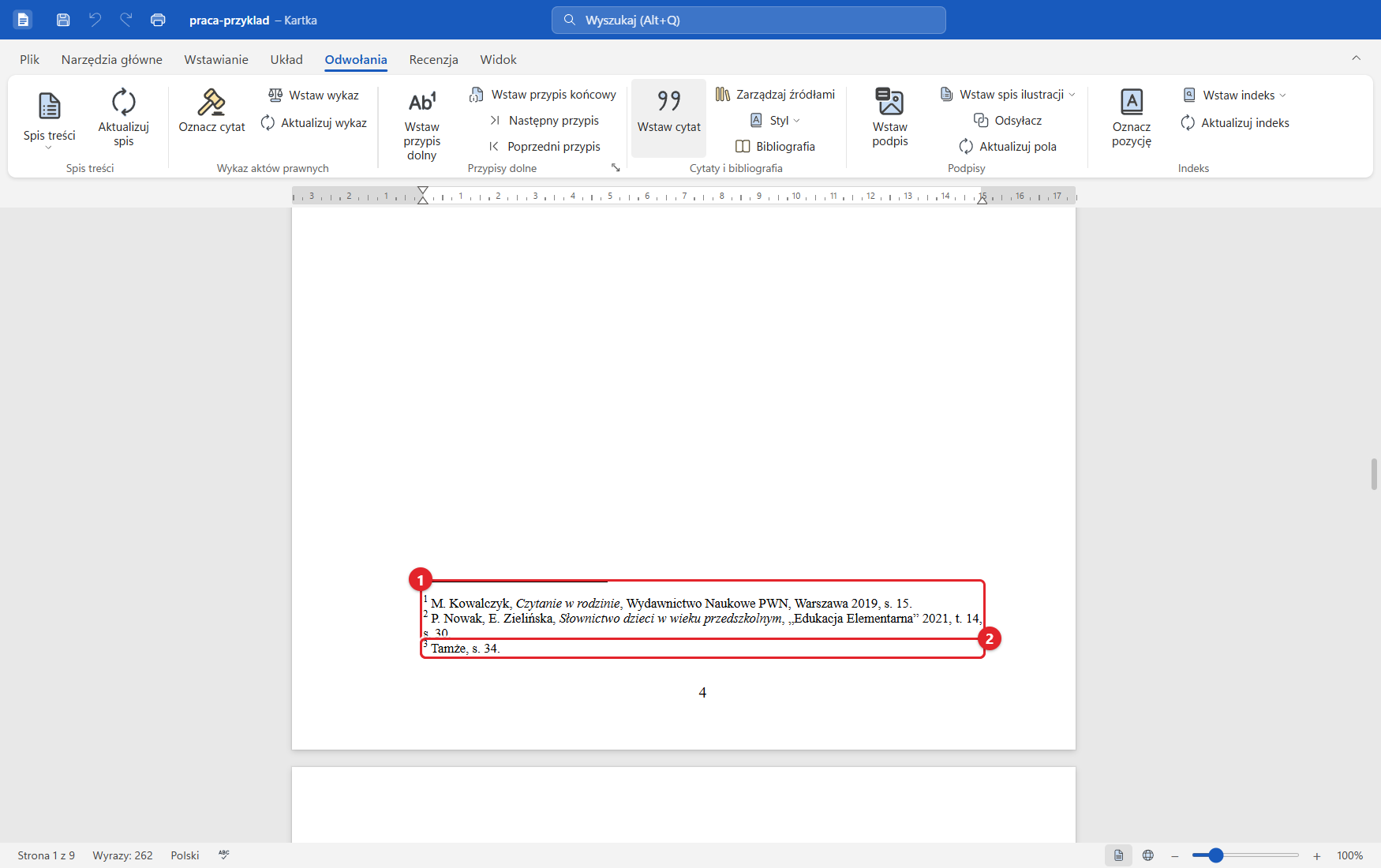This screenshot has width=1381, height=868.
Task: Click the zoom out minus button
Action: (x=1174, y=855)
